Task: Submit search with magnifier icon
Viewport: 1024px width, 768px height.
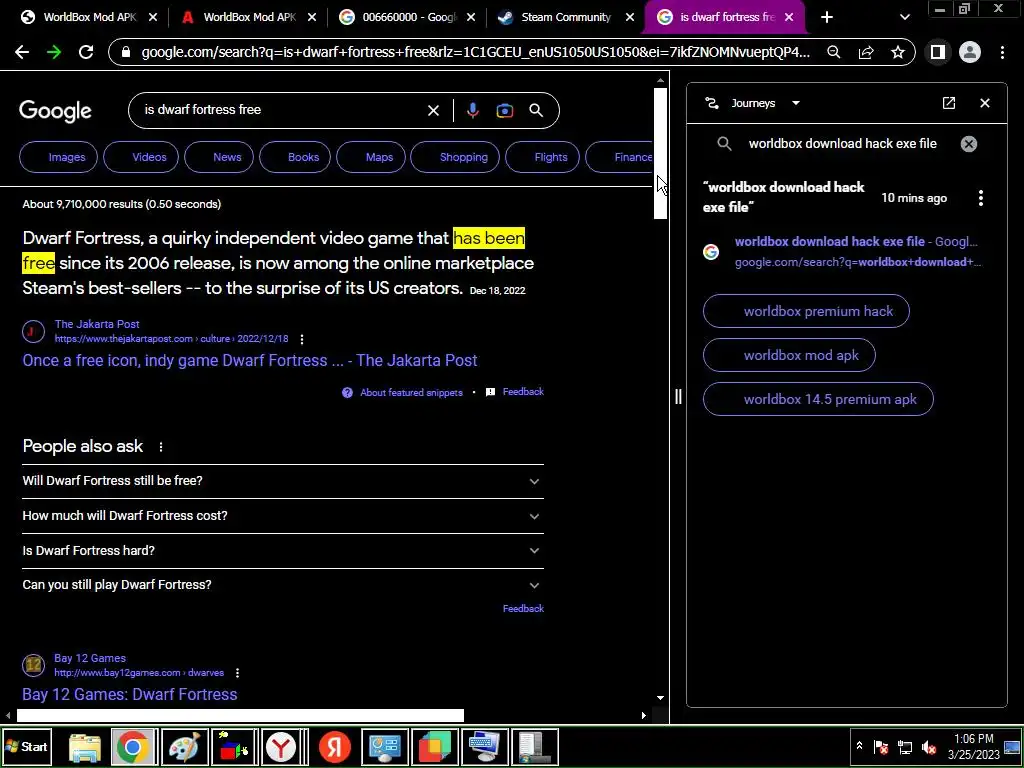Action: 536,110
